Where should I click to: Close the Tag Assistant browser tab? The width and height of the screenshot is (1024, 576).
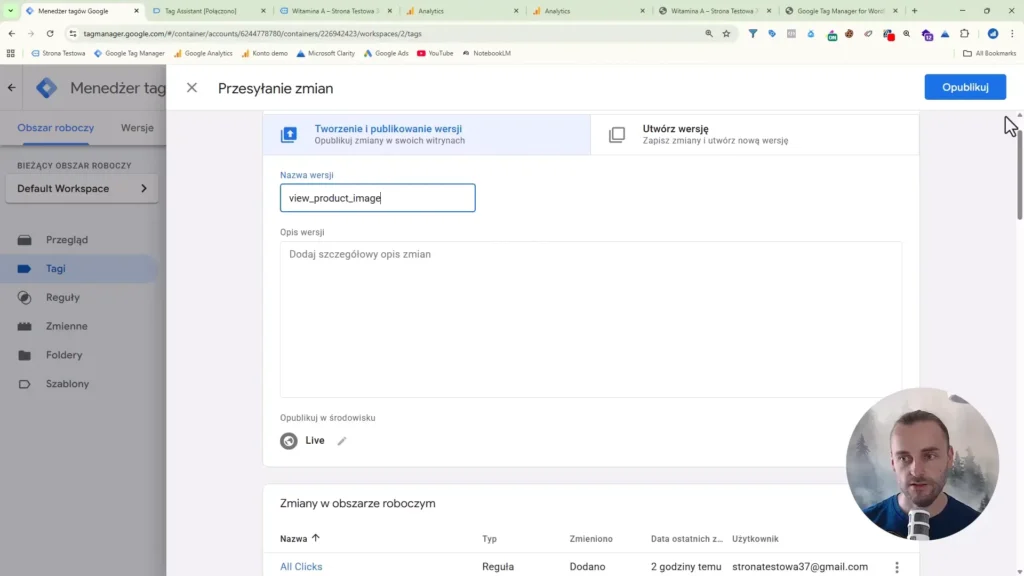click(x=263, y=11)
